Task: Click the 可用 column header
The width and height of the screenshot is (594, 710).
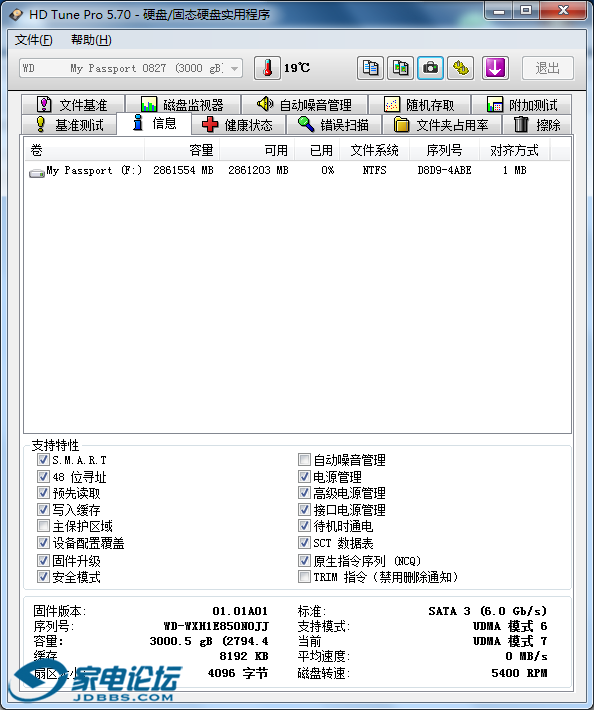Action: (x=257, y=150)
